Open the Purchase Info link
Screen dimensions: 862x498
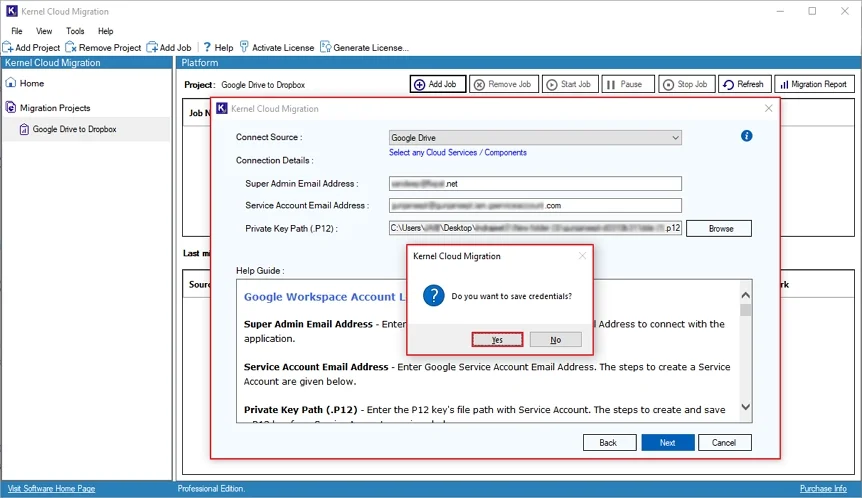(823, 489)
